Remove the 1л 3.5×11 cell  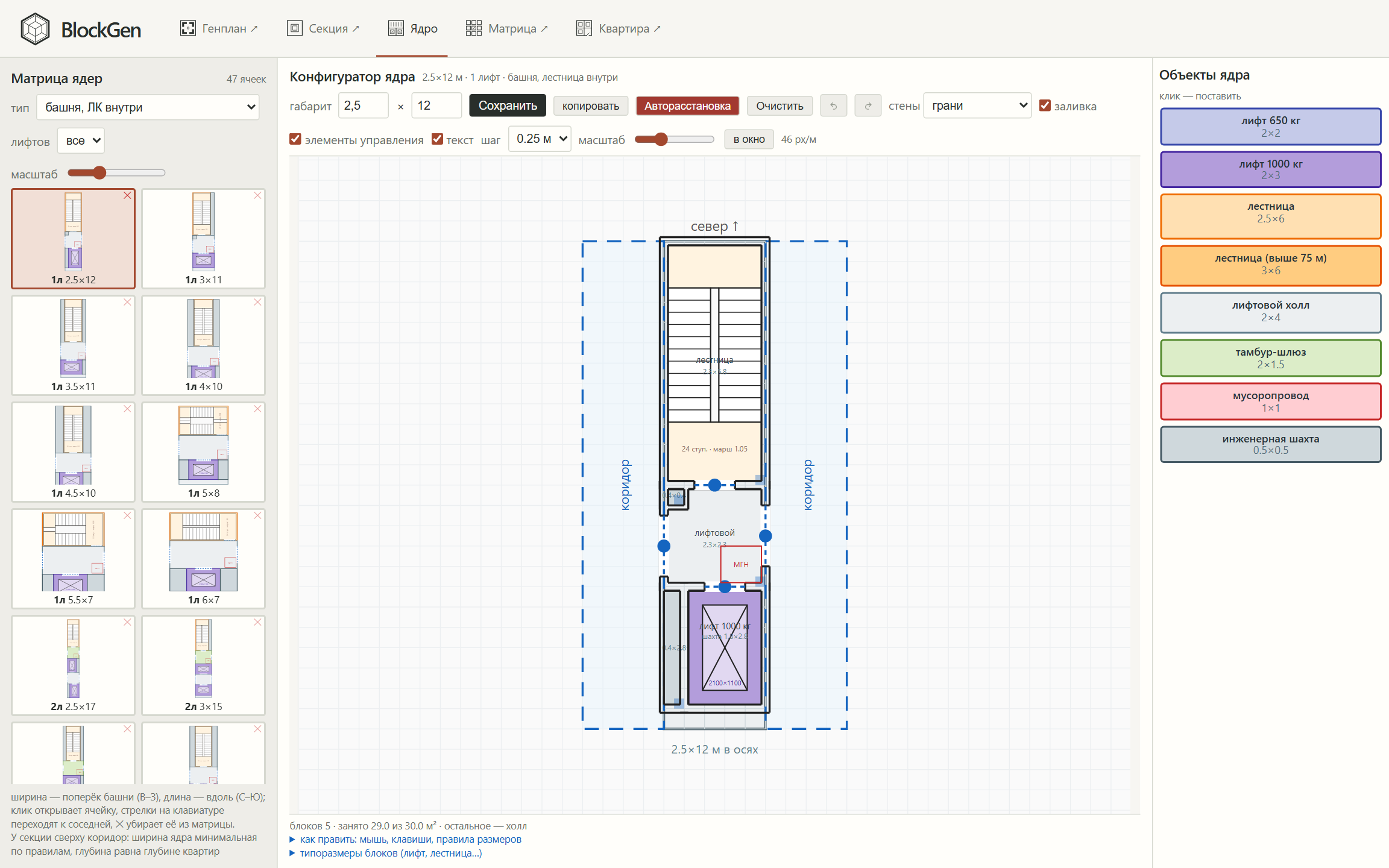coord(127,303)
